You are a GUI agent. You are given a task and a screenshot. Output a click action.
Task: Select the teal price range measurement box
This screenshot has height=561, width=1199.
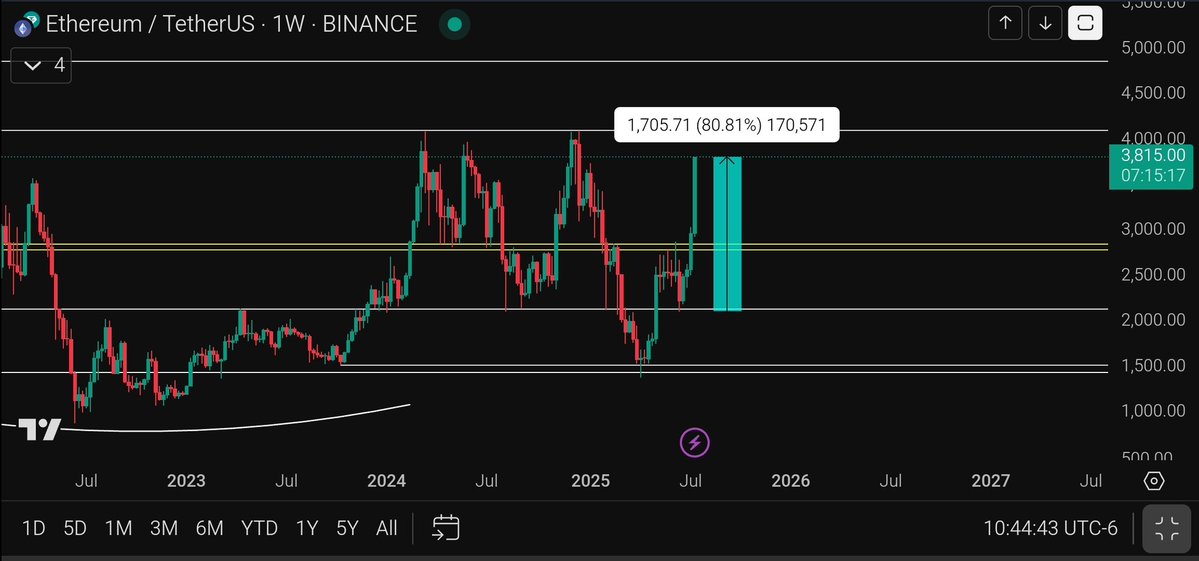[727, 233]
